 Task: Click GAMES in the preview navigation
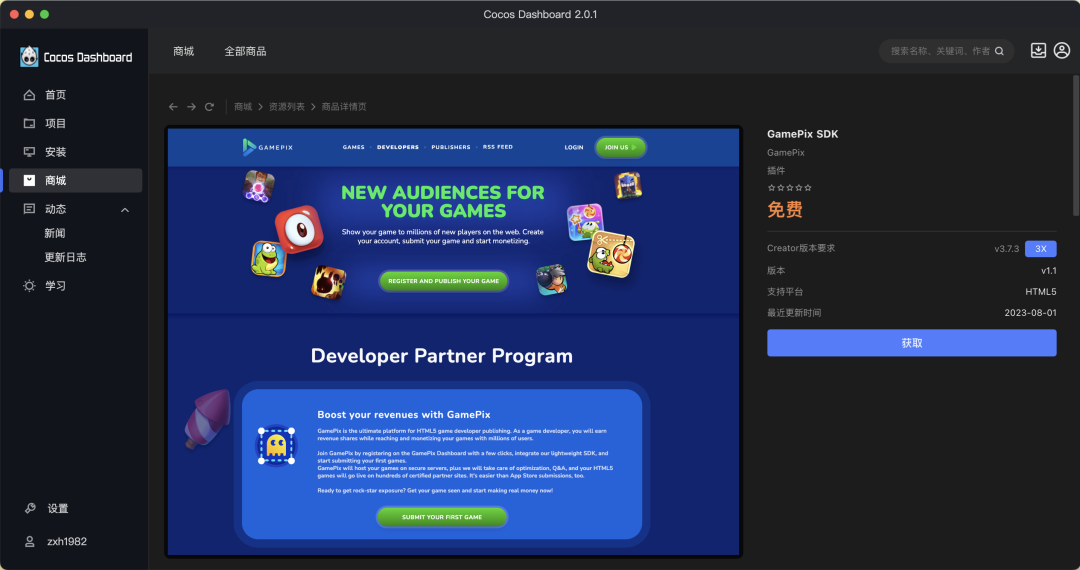(x=353, y=147)
